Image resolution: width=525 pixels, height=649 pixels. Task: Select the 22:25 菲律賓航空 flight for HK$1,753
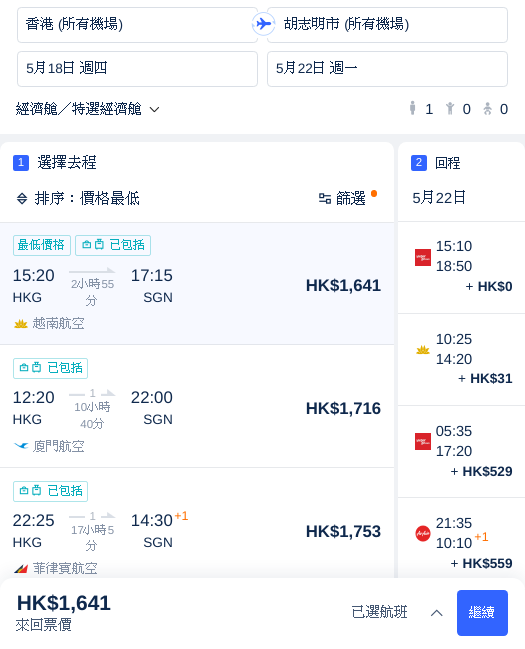(x=197, y=523)
